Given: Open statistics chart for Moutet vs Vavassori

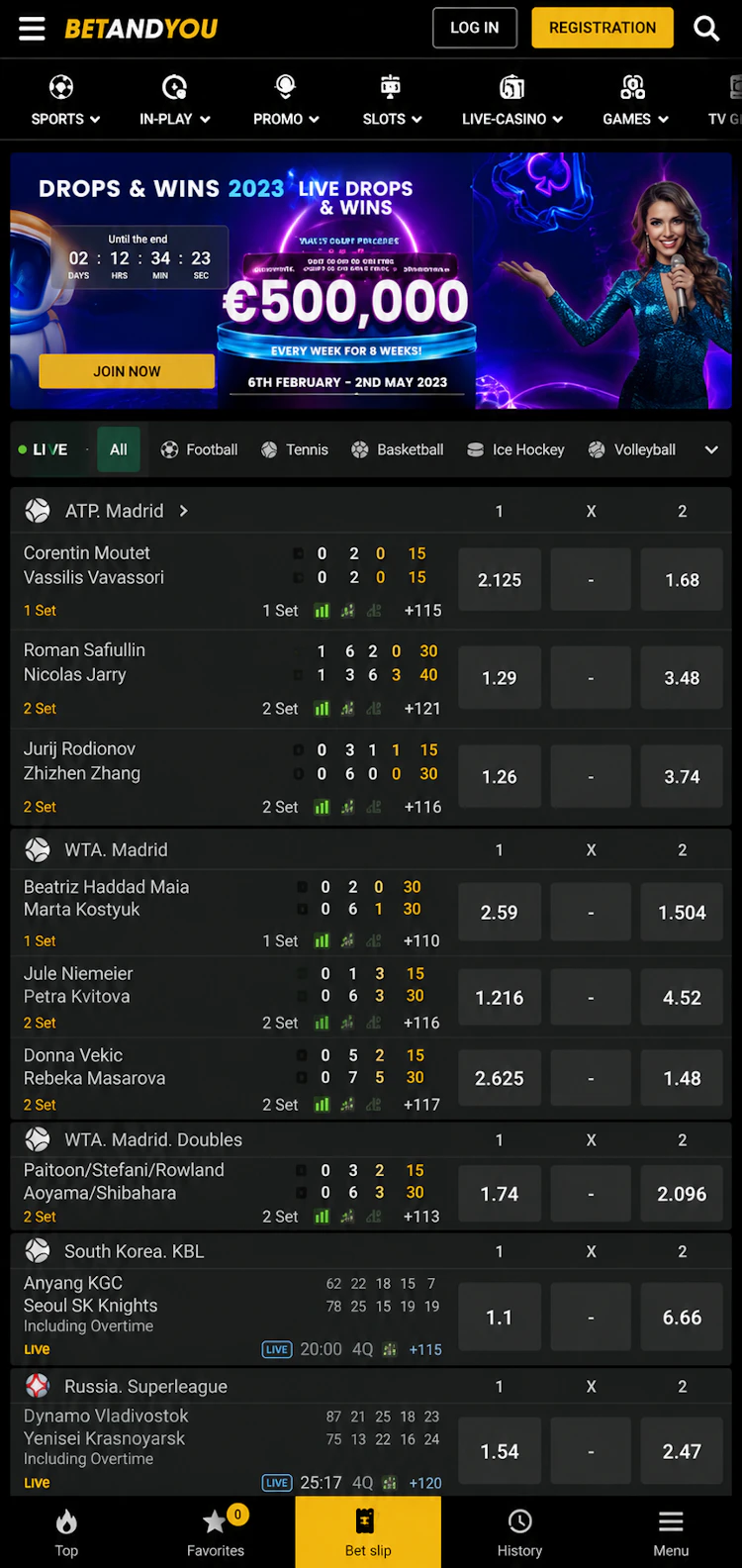Looking at the screenshot, I should 322,611.
